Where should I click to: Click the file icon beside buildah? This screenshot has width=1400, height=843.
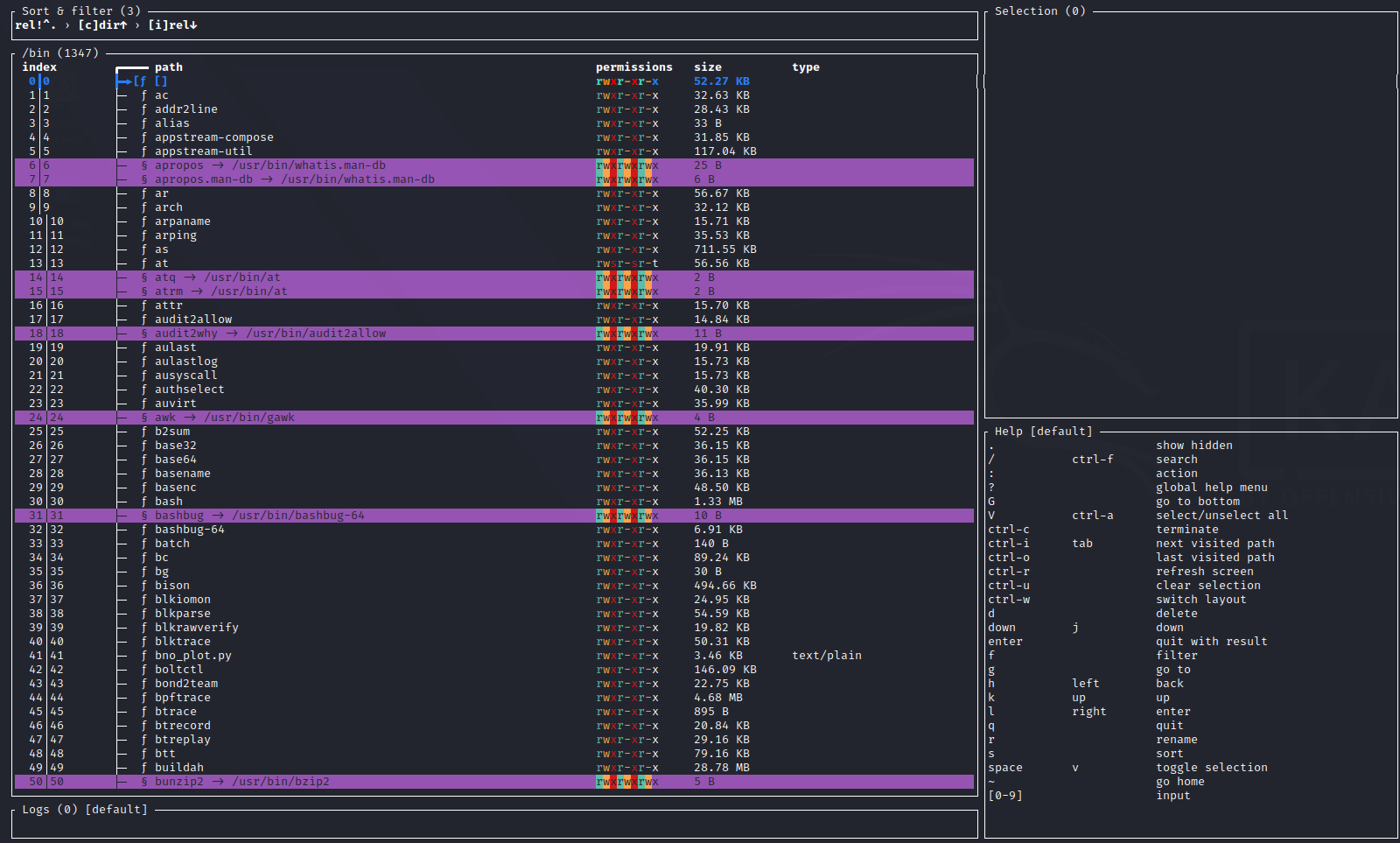point(144,768)
